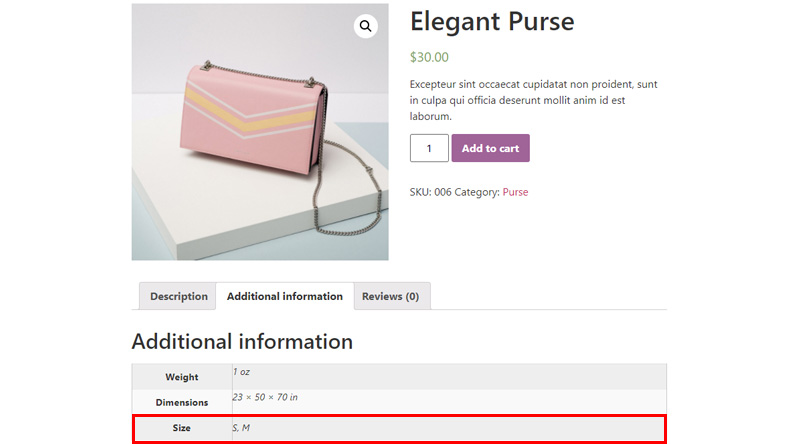Select the Size attribute row label
Screen dimensions: 800x444
pos(182,428)
